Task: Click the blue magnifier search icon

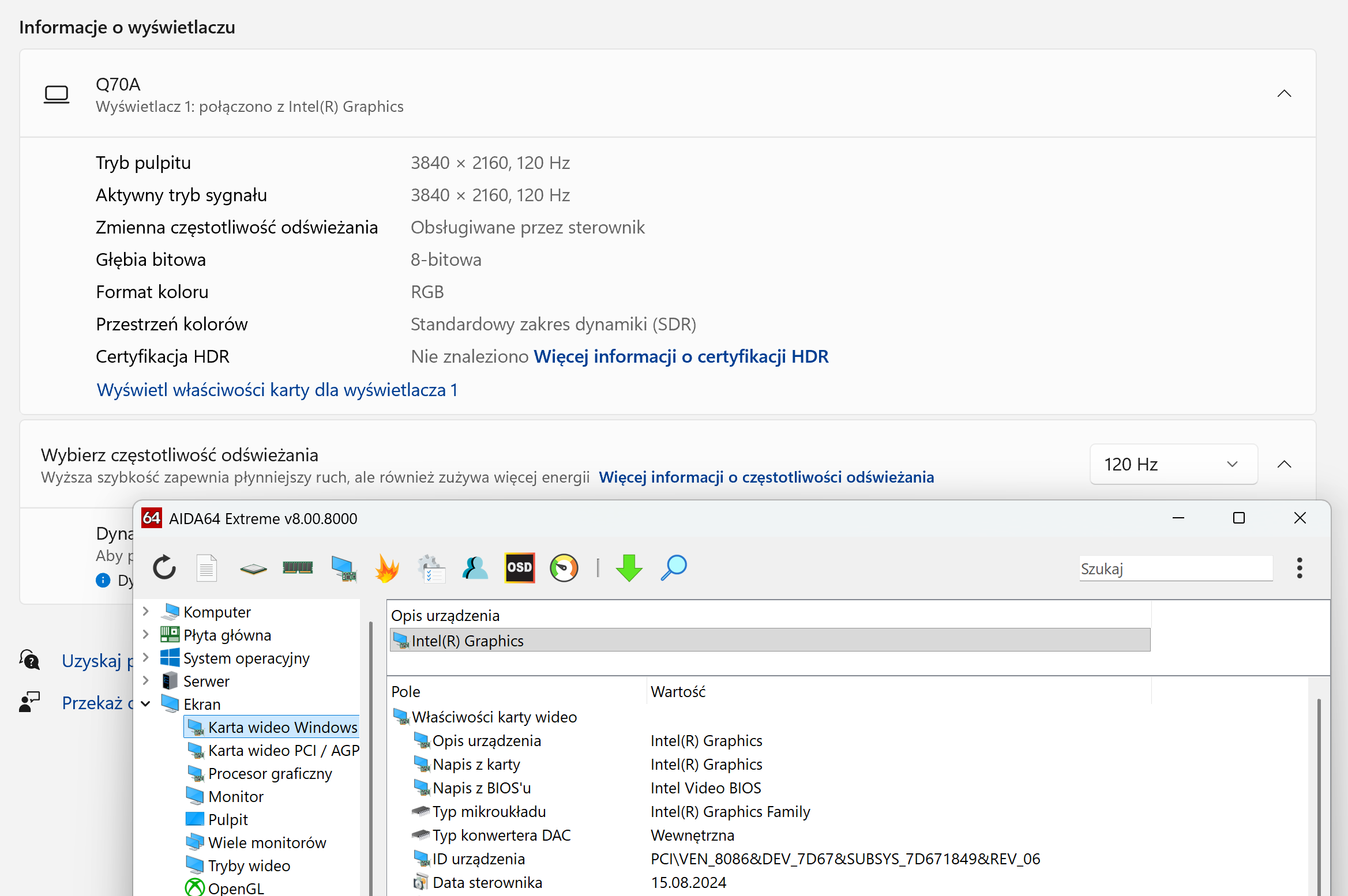Action: pyautogui.click(x=673, y=568)
